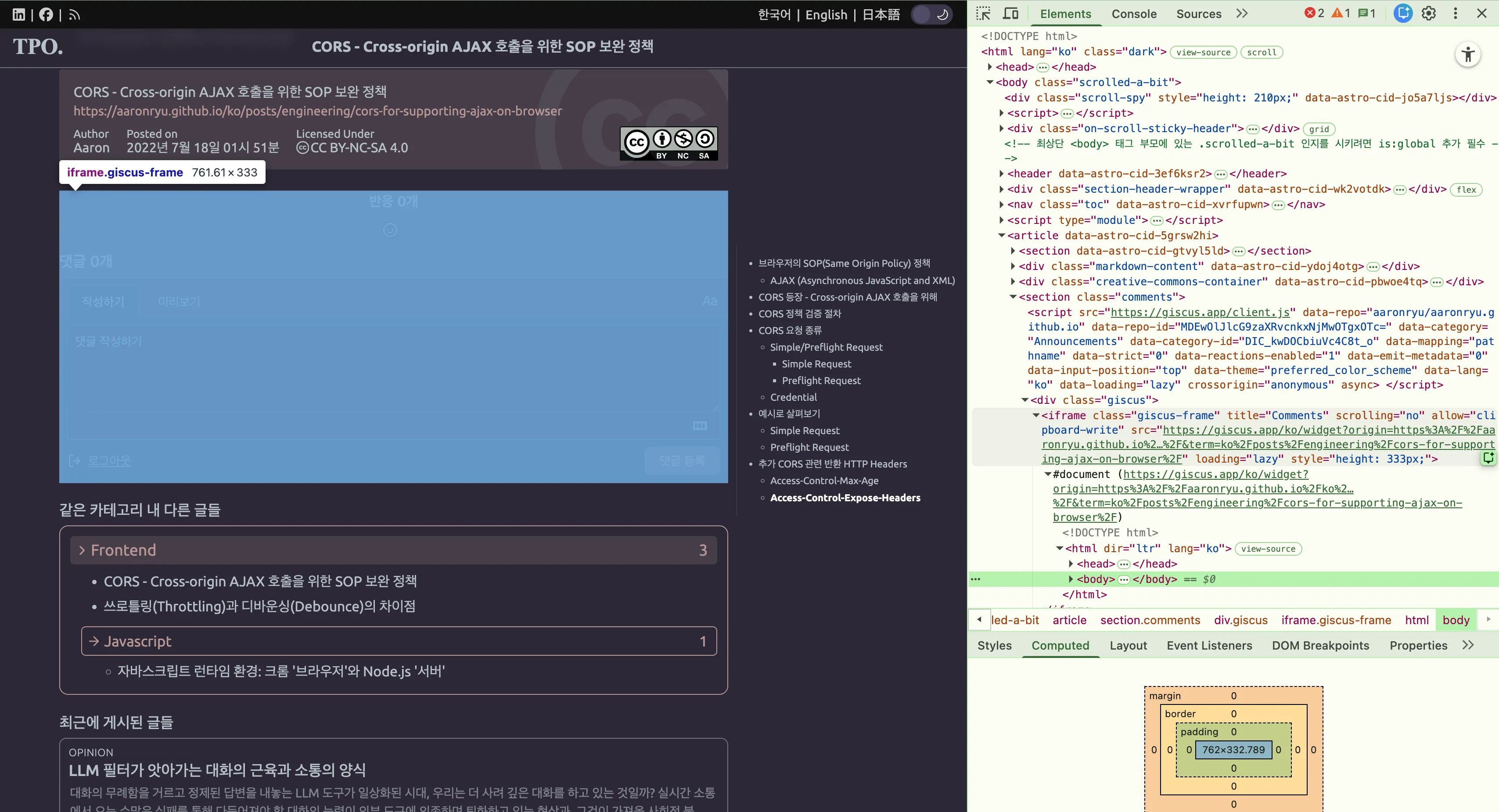The width and height of the screenshot is (1499, 812).
Task: Open the Computed pane tab
Action: tap(1060, 646)
